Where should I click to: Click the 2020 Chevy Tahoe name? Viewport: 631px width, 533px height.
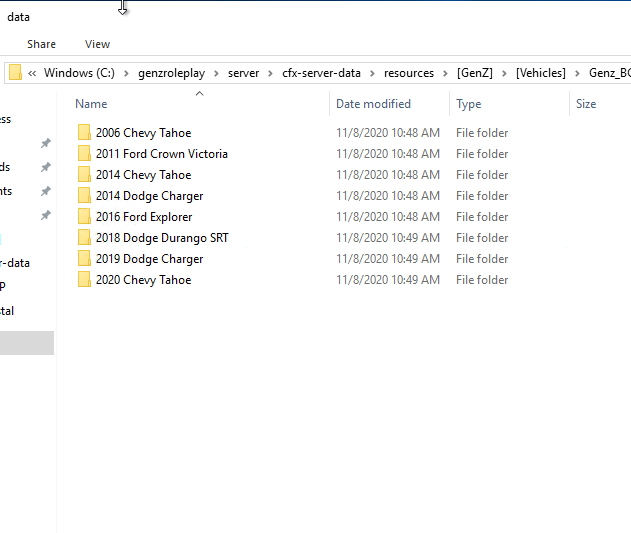pos(143,280)
